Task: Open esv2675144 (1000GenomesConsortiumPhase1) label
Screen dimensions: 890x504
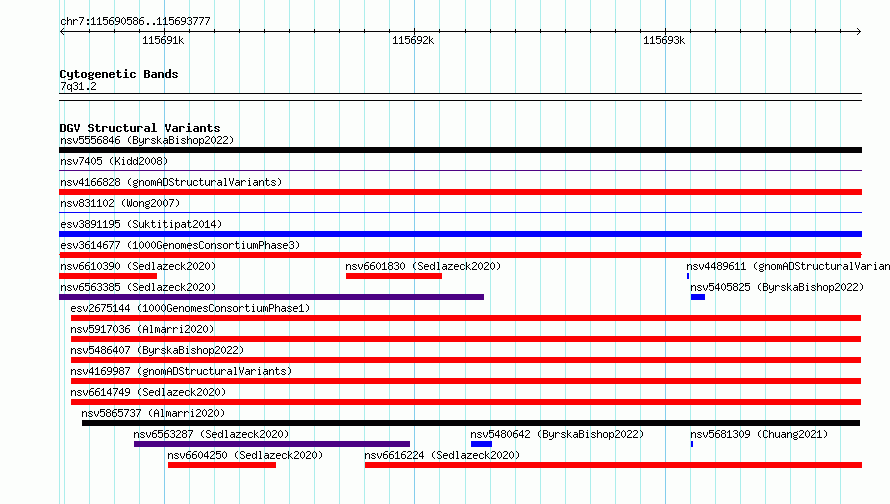Action: (190, 308)
